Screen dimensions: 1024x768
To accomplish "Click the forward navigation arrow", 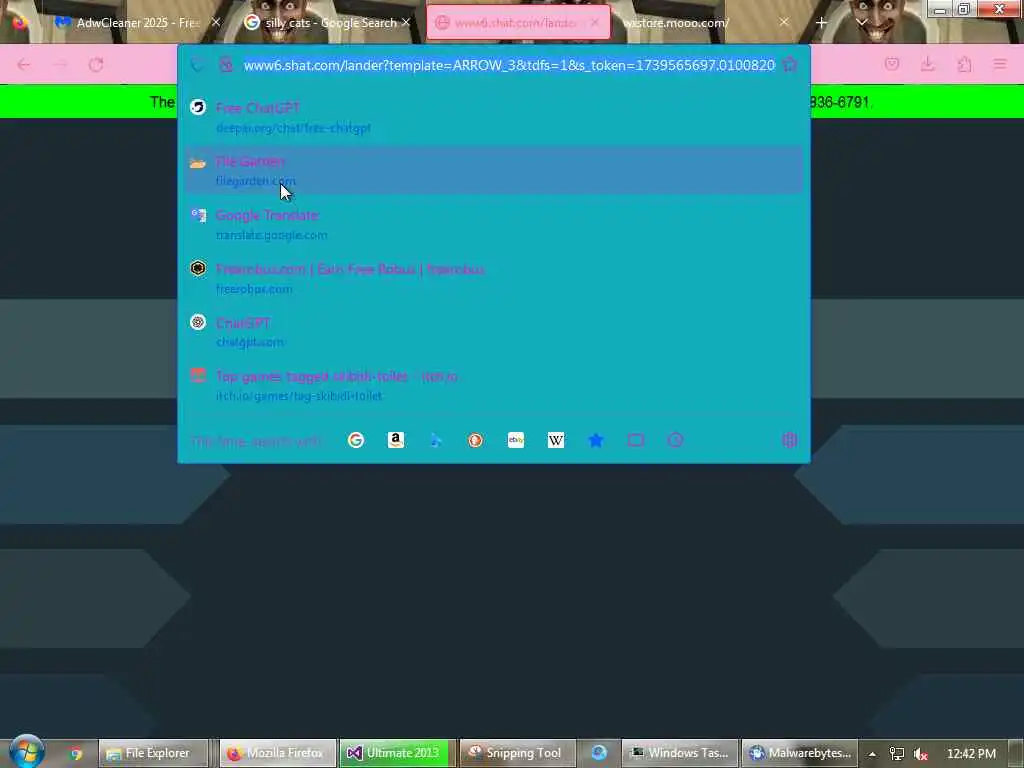I will [60, 65].
